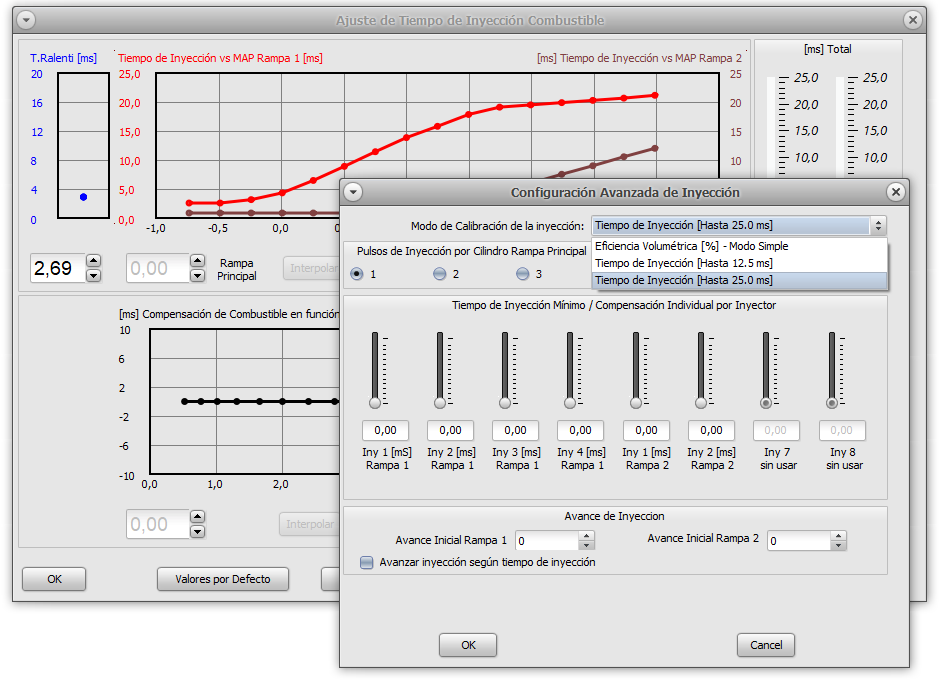This screenshot has height=680, width=944.
Task: Click OK in Ajuste de Tiempo window
Action: [x=54, y=579]
